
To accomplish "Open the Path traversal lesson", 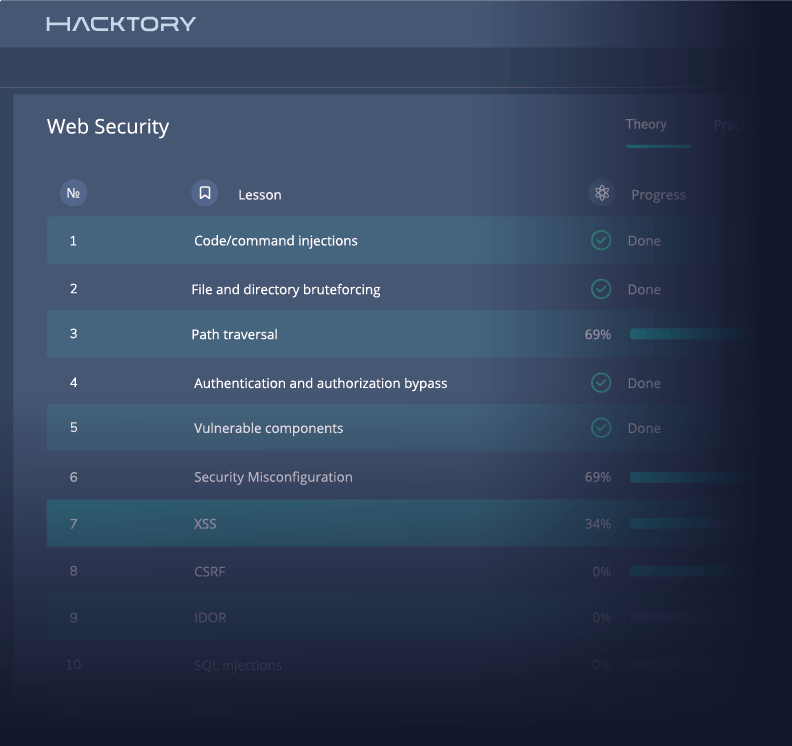I will point(234,334).
